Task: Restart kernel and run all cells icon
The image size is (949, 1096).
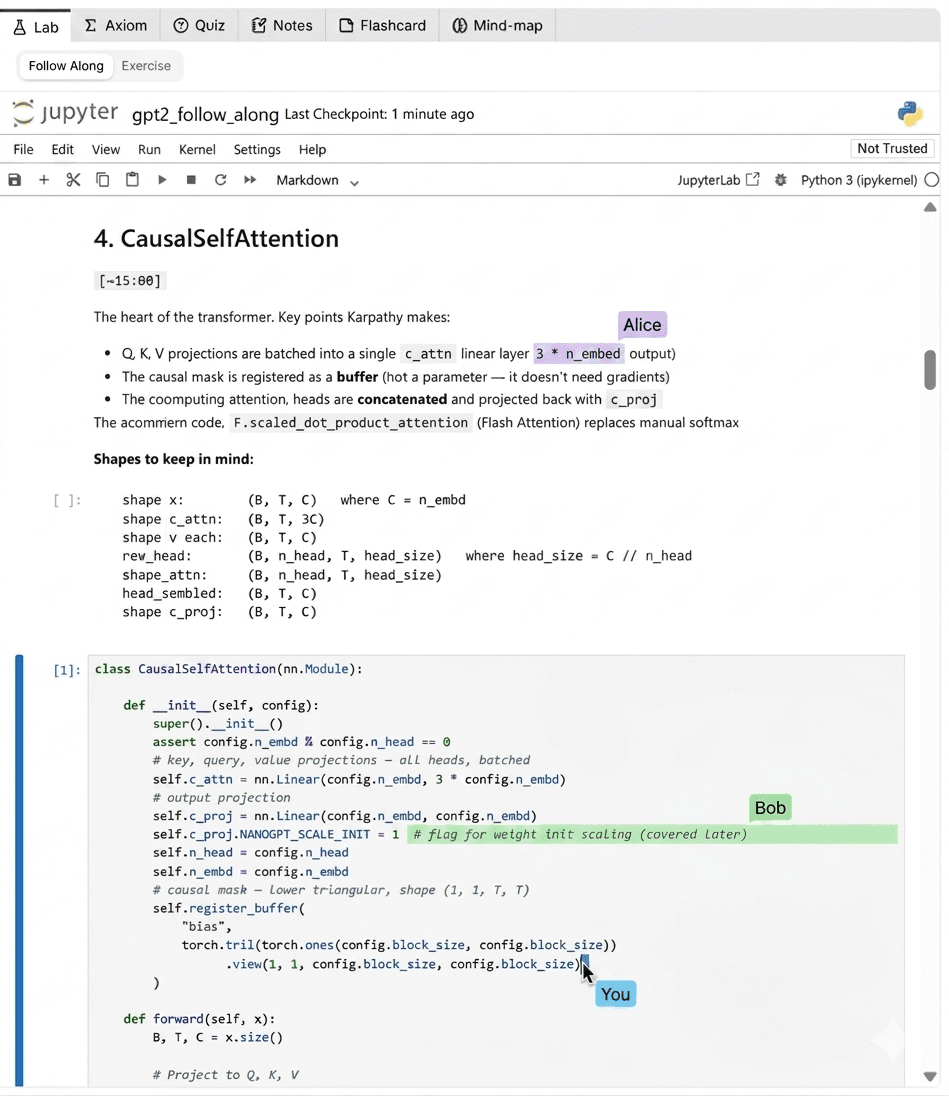Action: pos(250,180)
